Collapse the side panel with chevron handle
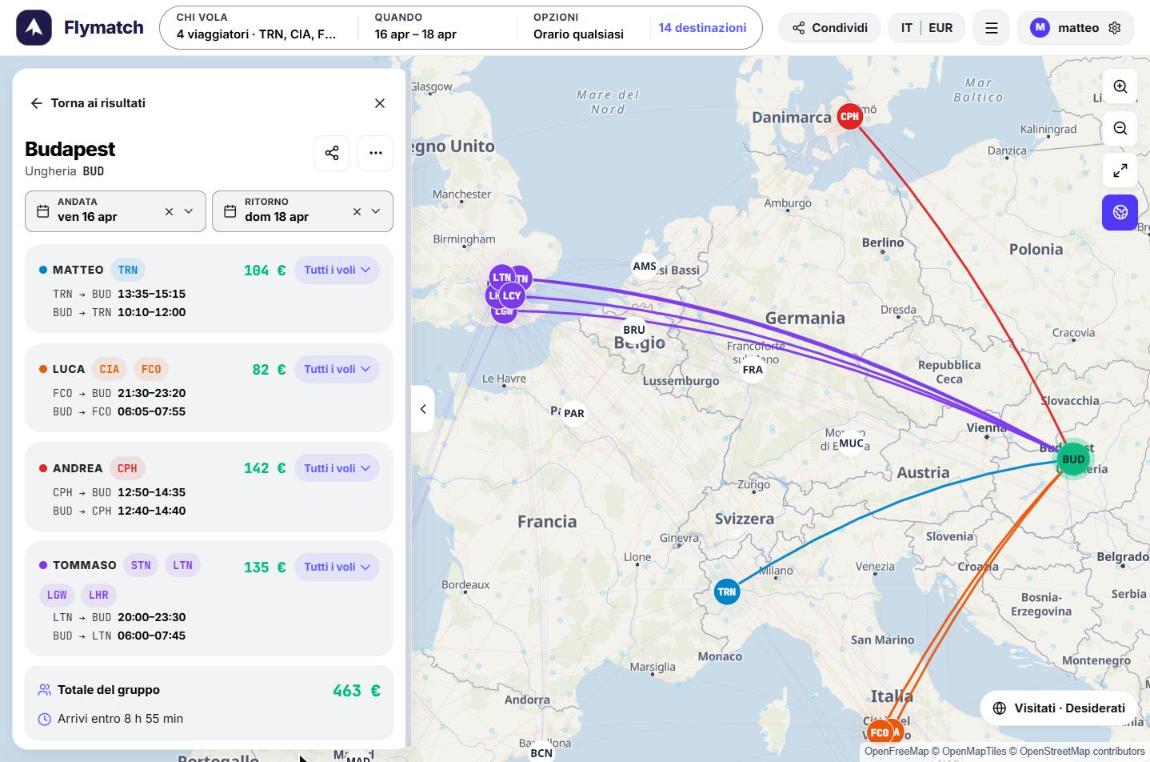1150x762 pixels. point(422,409)
